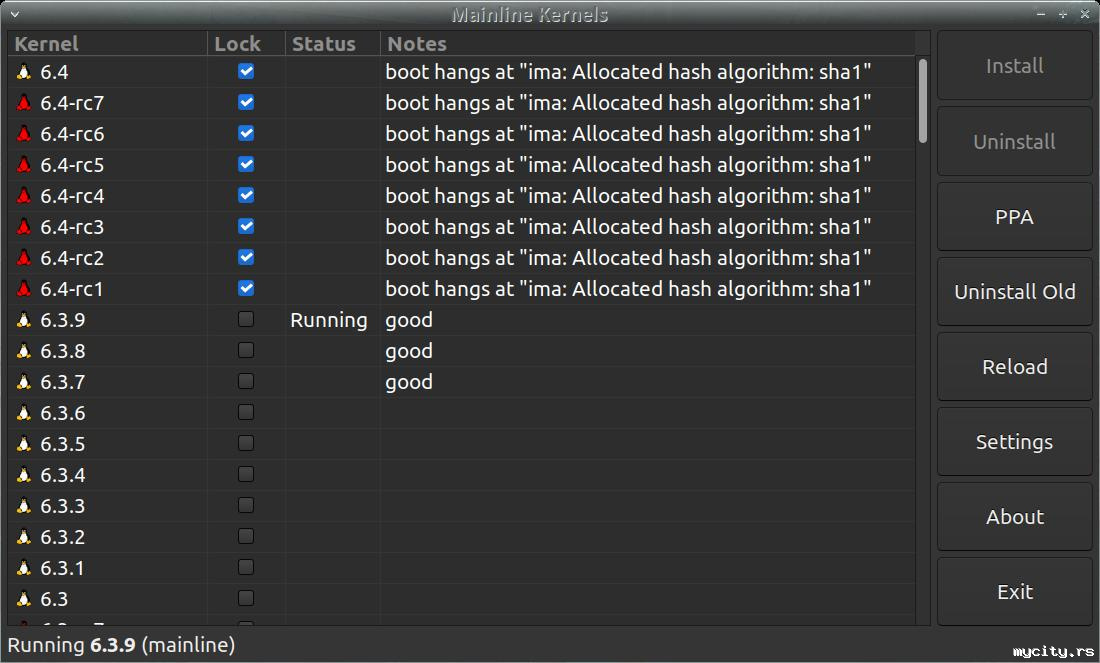Click the penguin icon beside kernel 6.4
Image resolution: width=1100 pixels, height=663 pixels.
pos(24,72)
